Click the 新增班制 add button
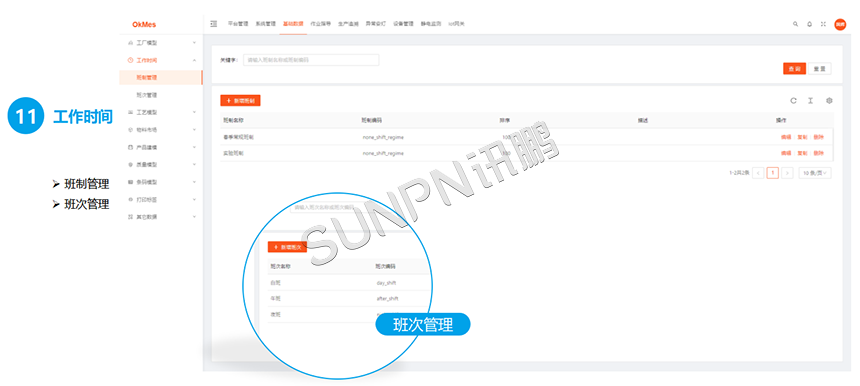This screenshot has width=860, height=386. [x=240, y=101]
